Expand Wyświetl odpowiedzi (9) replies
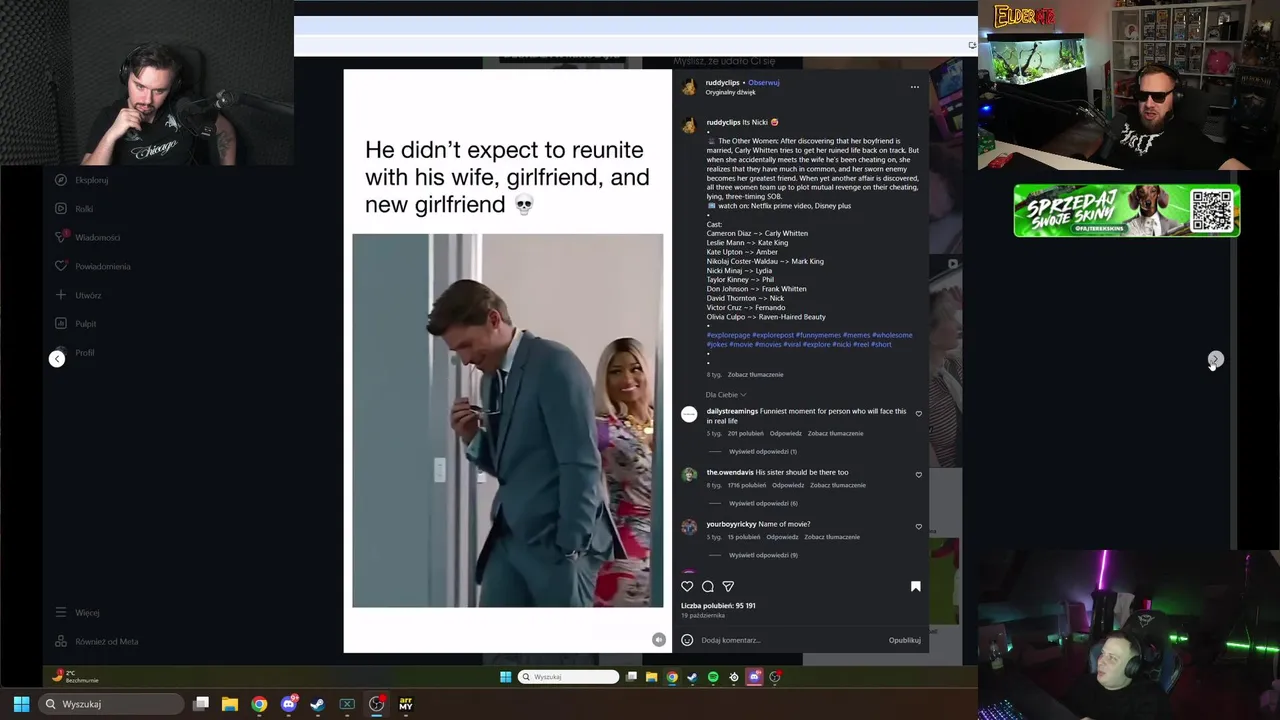 [x=763, y=555]
